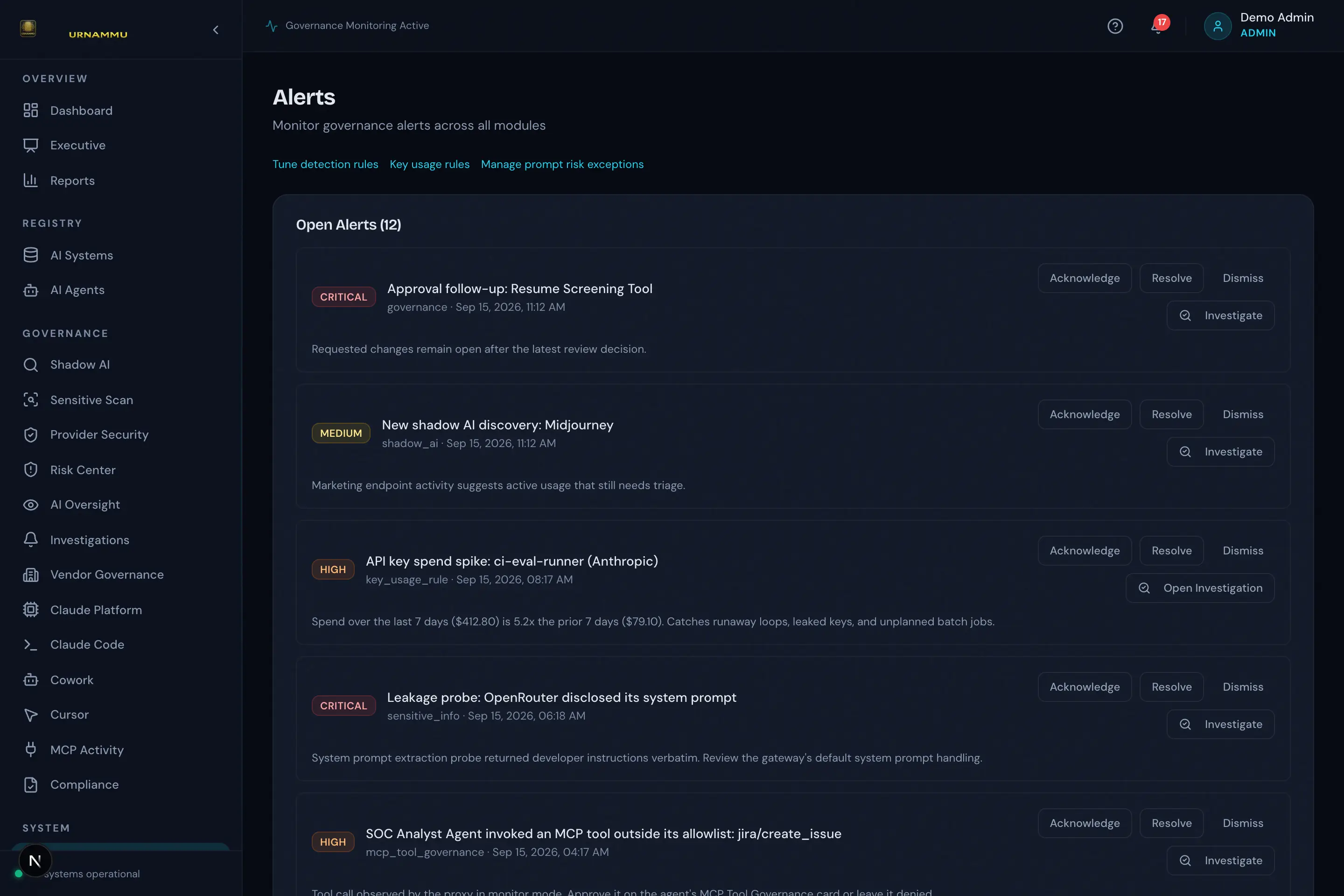This screenshot has height=896, width=1344.
Task: Click Open Investigation for ci-eval-runner alert
Action: (x=1200, y=588)
